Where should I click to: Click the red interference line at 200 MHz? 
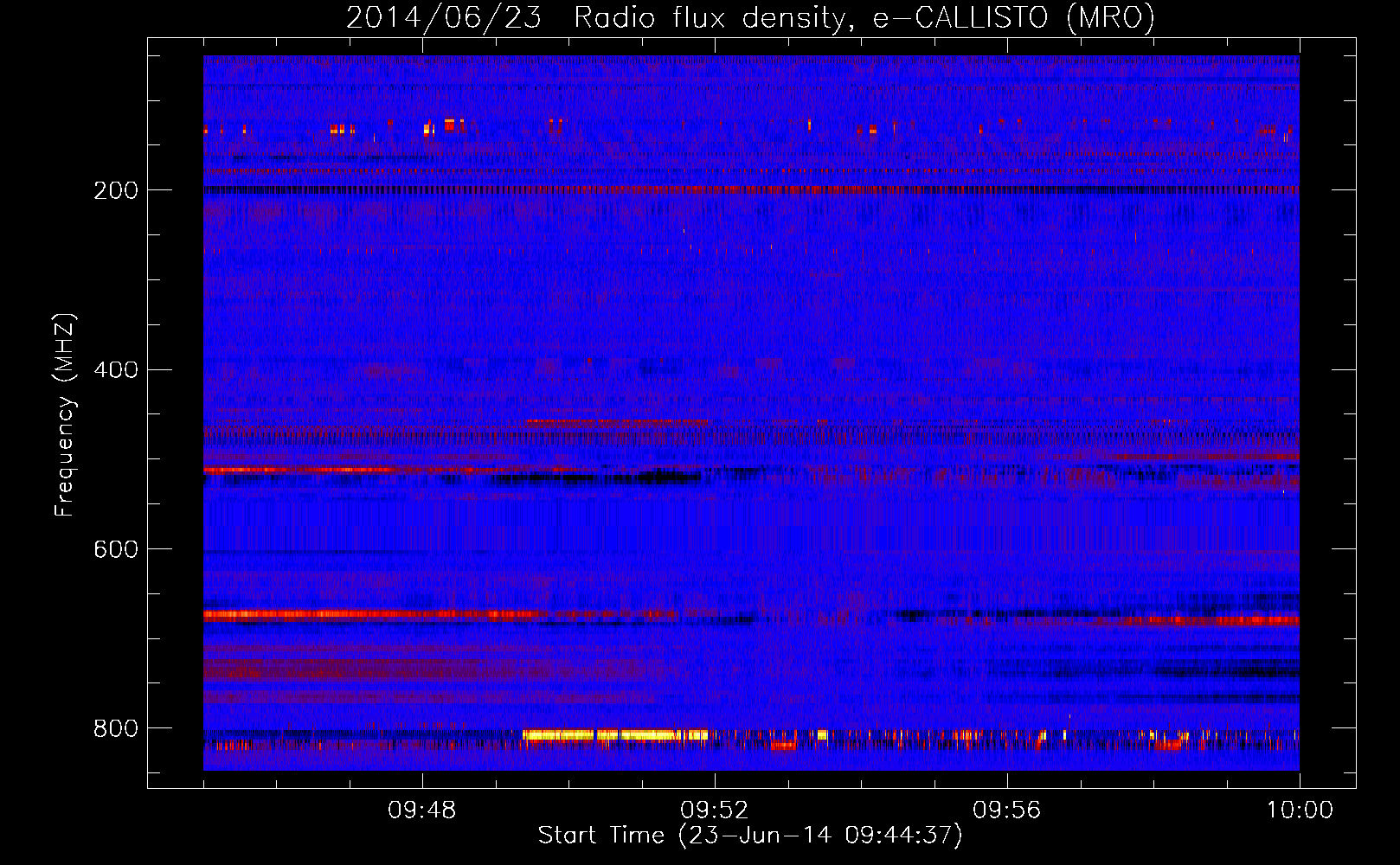point(751,189)
